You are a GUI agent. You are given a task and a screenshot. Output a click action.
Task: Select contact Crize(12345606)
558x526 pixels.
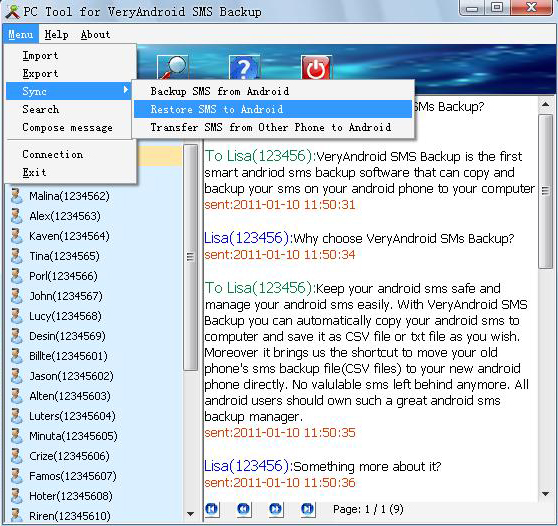(x=69, y=456)
